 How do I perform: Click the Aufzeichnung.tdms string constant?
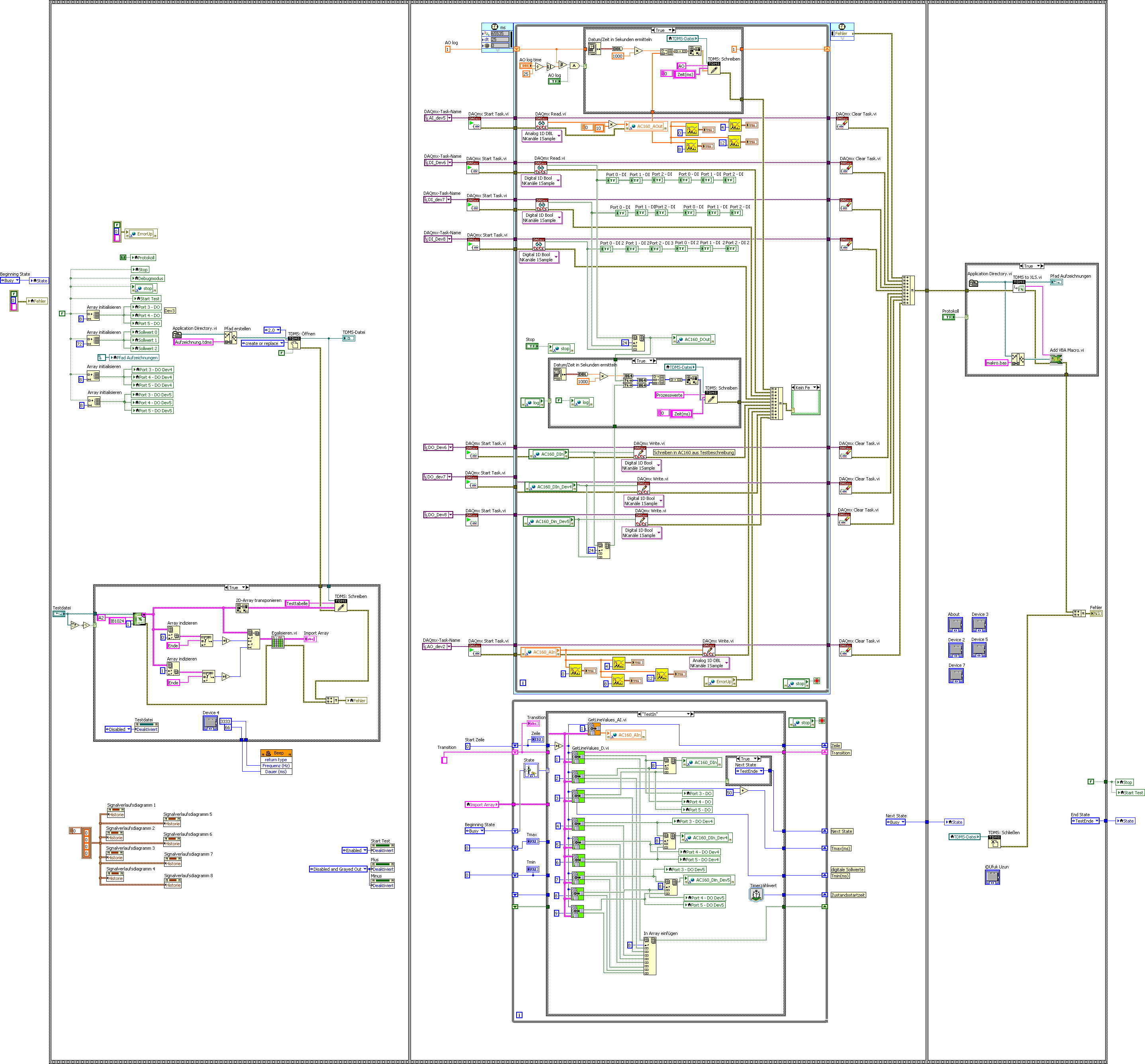(x=194, y=342)
